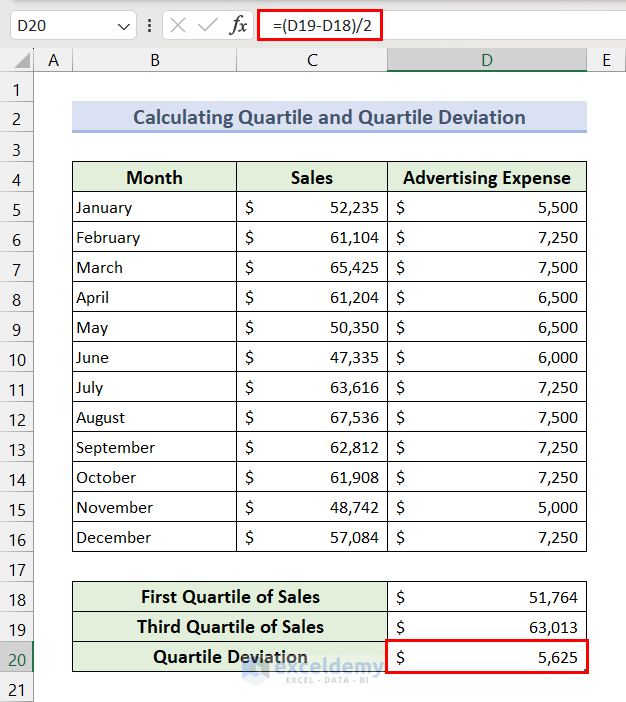Image resolution: width=626 pixels, height=702 pixels.
Task: Select column B header
Action: coord(155,61)
